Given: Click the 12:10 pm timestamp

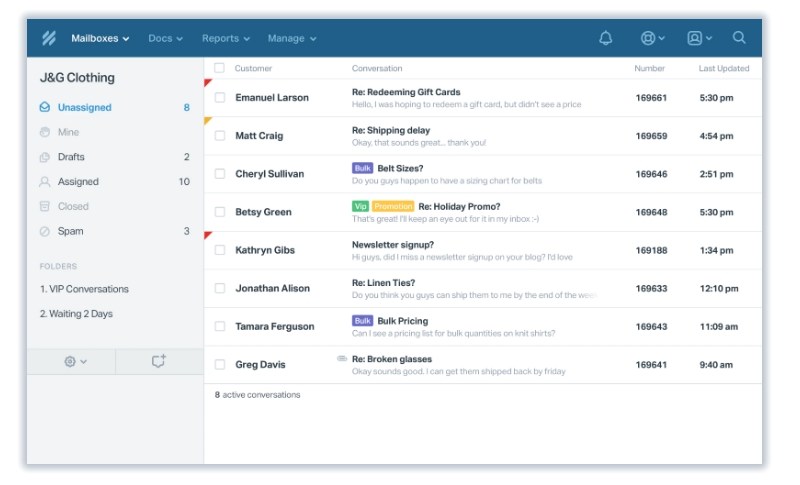Looking at the screenshot, I should [x=719, y=288].
